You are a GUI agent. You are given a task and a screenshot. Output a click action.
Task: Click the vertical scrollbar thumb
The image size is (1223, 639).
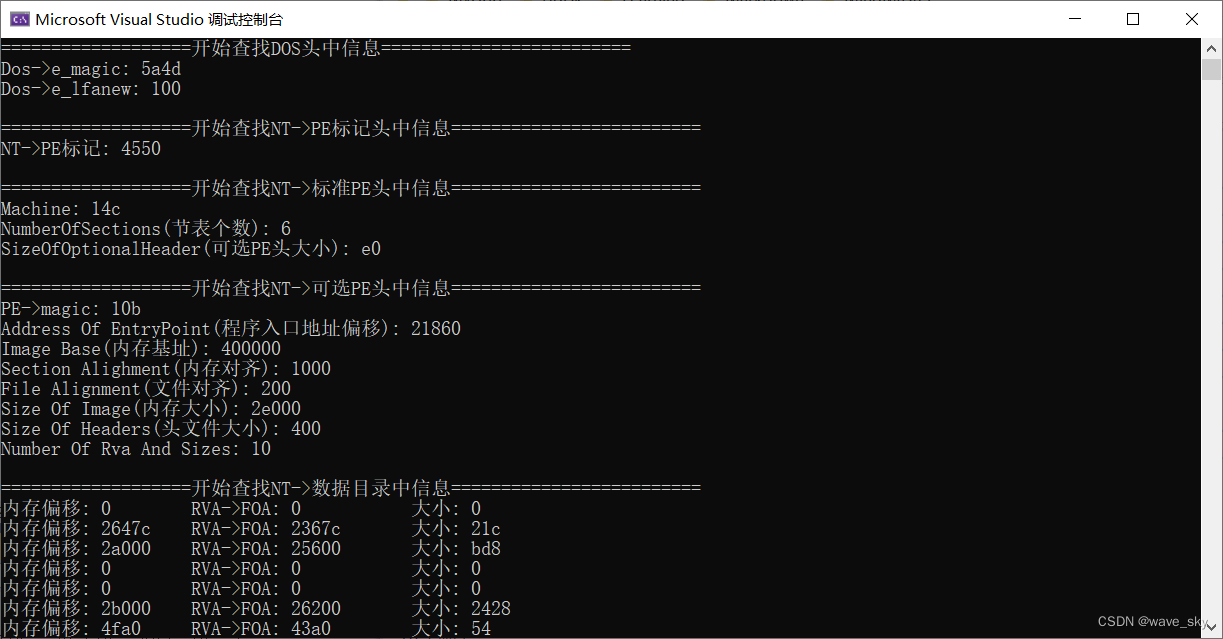[1211, 69]
